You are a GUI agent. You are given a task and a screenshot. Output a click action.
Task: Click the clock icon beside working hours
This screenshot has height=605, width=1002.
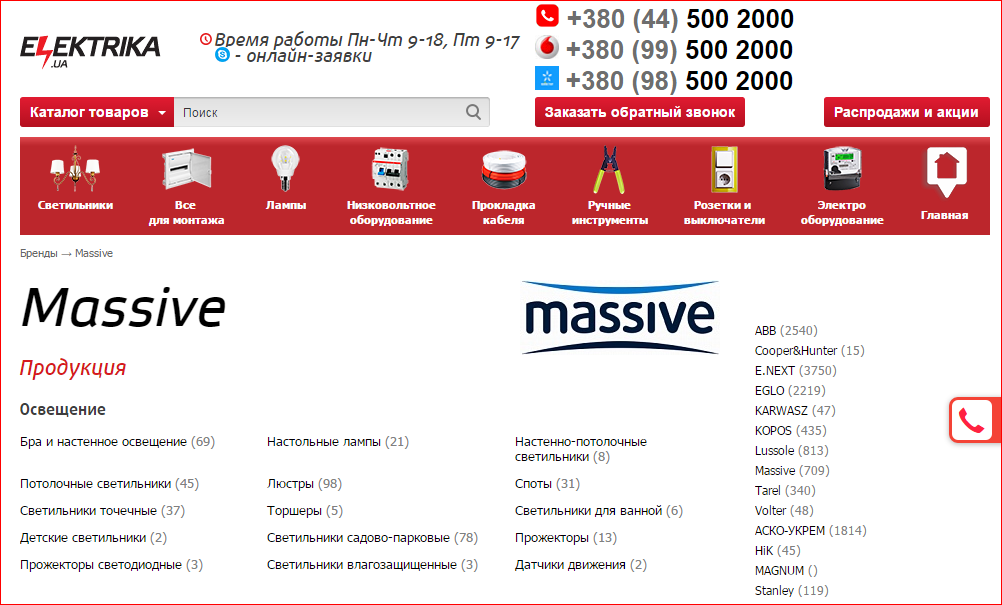[x=206, y=40]
